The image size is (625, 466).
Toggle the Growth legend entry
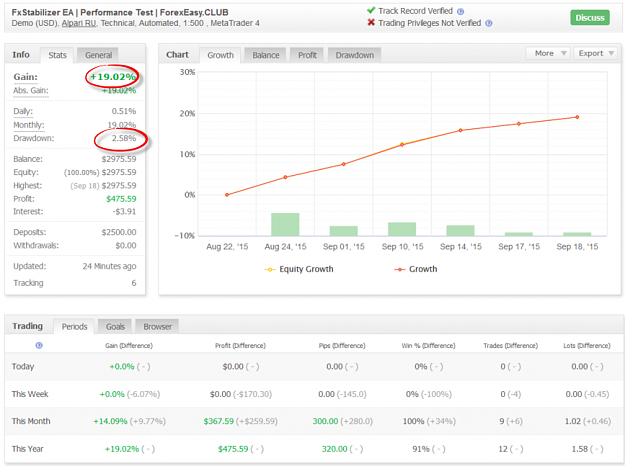click(x=416, y=269)
